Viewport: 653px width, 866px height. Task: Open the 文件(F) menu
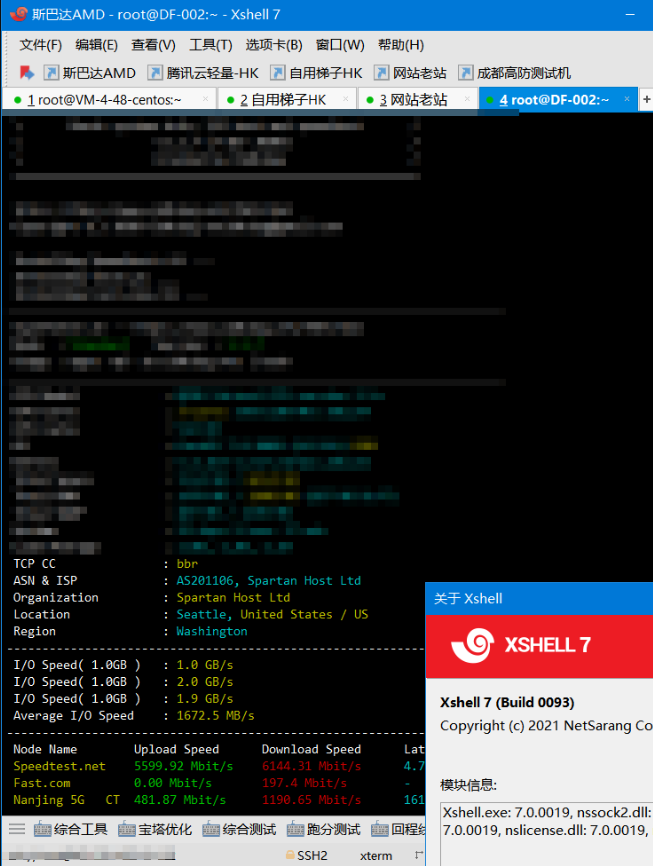(x=40, y=45)
